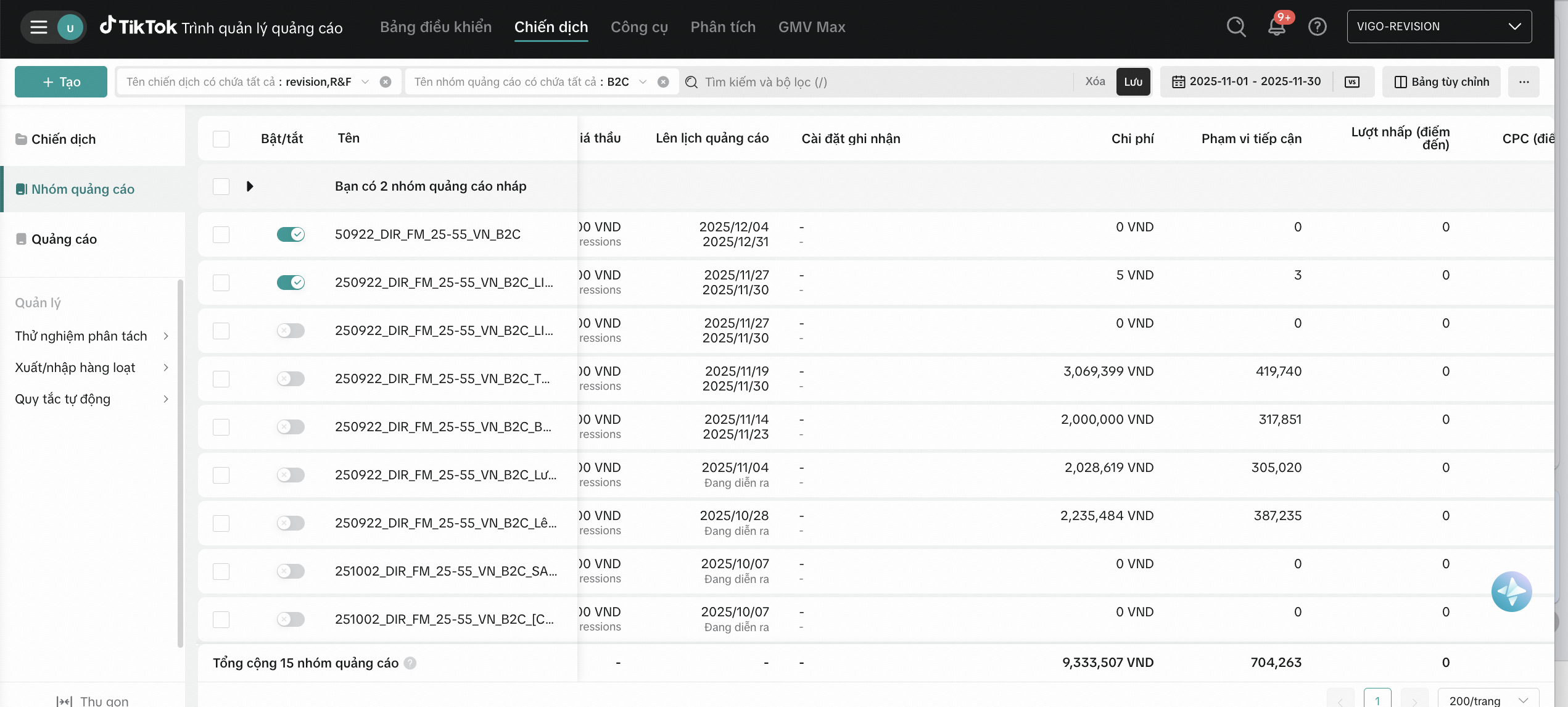This screenshot has height=707, width=1568.
Task: Click the Lưu save filter button
Action: pos(1133,82)
